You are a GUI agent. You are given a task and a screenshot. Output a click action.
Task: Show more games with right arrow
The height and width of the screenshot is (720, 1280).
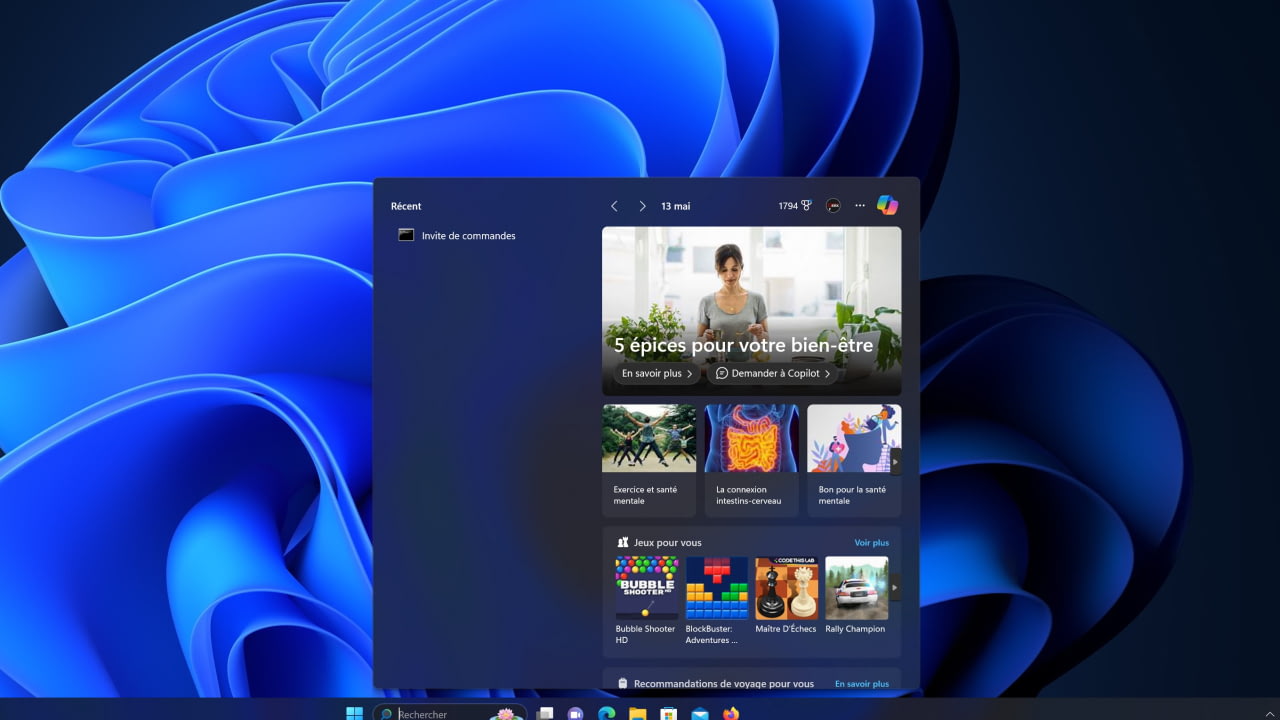coord(895,587)
